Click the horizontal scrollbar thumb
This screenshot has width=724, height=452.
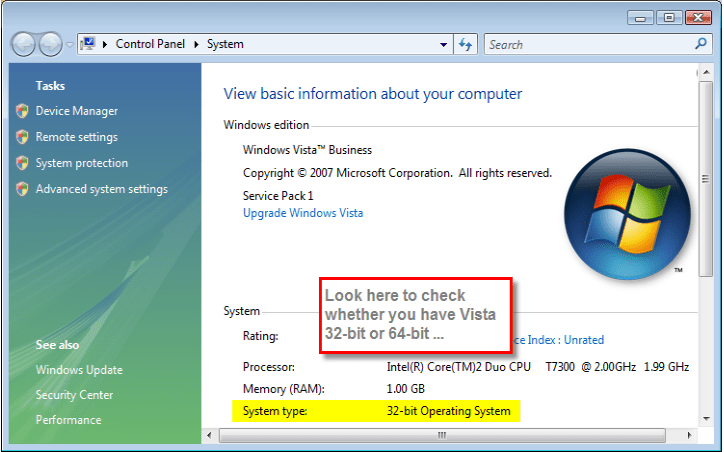pyautogui.click(x=442, y=435)
